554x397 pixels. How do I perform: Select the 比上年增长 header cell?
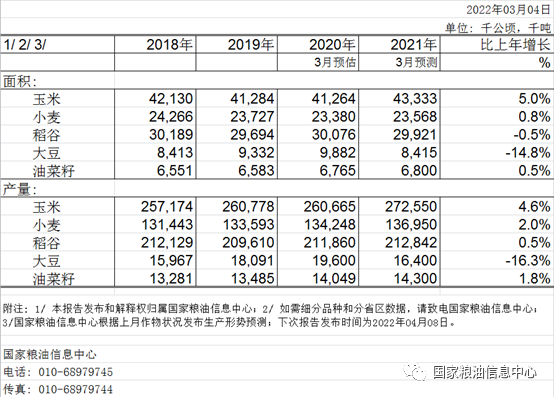[x=497, y=45]
